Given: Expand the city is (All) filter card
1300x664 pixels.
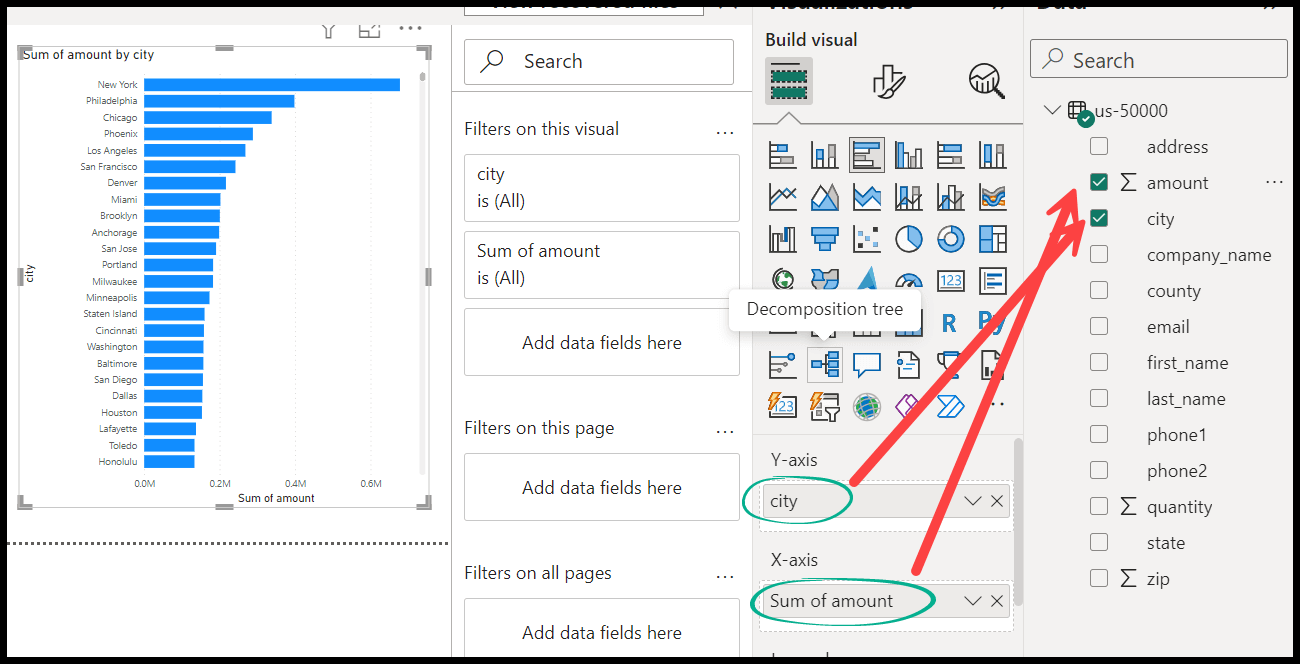Looking at the screenshot, I should pos(602,188).
